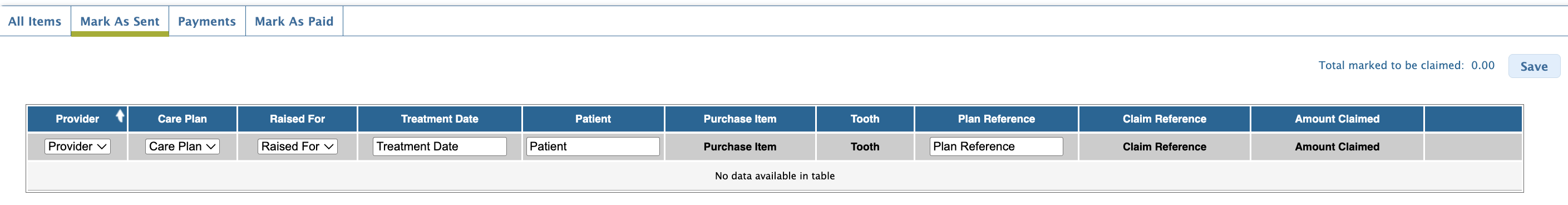
Task: Click the Patient filter input
Action: point(593,147)
